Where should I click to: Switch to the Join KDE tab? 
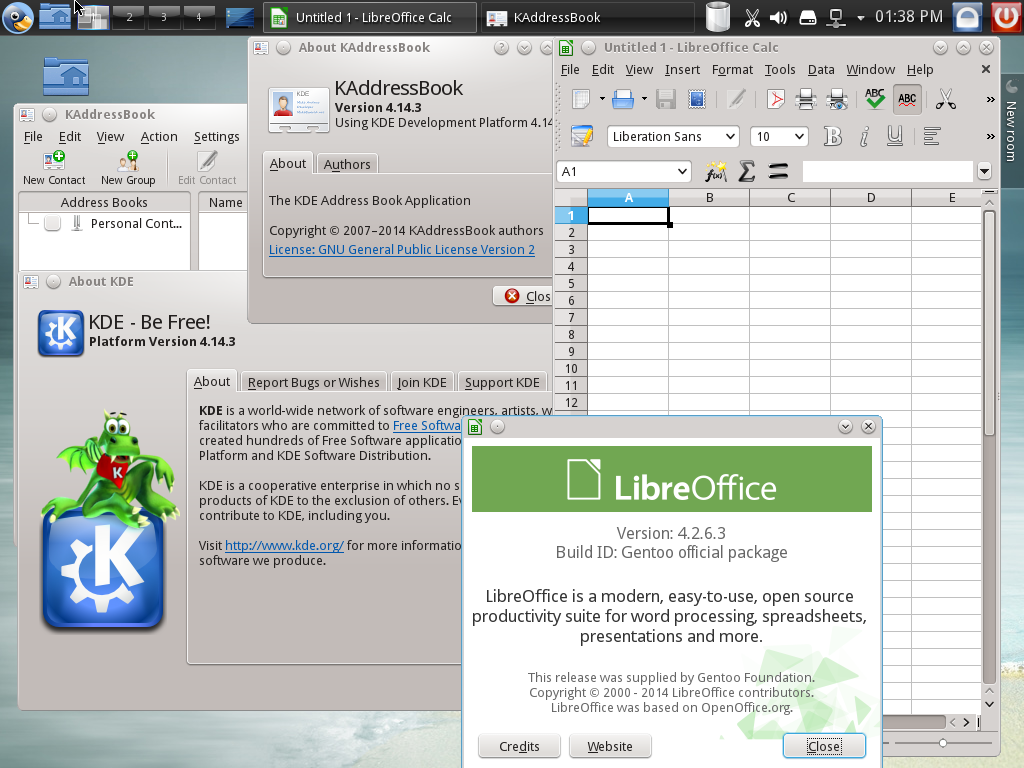click(422, 383)
